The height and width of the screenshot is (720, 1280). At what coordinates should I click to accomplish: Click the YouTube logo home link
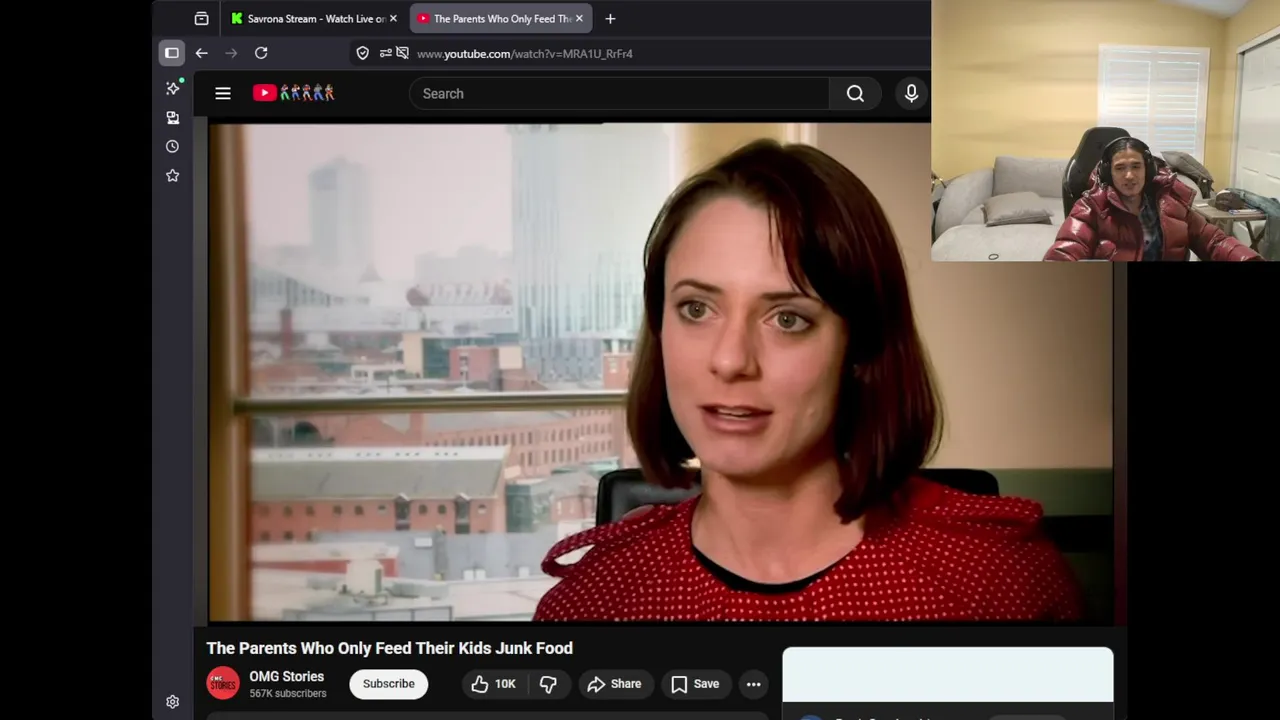(x=293, y=93)
